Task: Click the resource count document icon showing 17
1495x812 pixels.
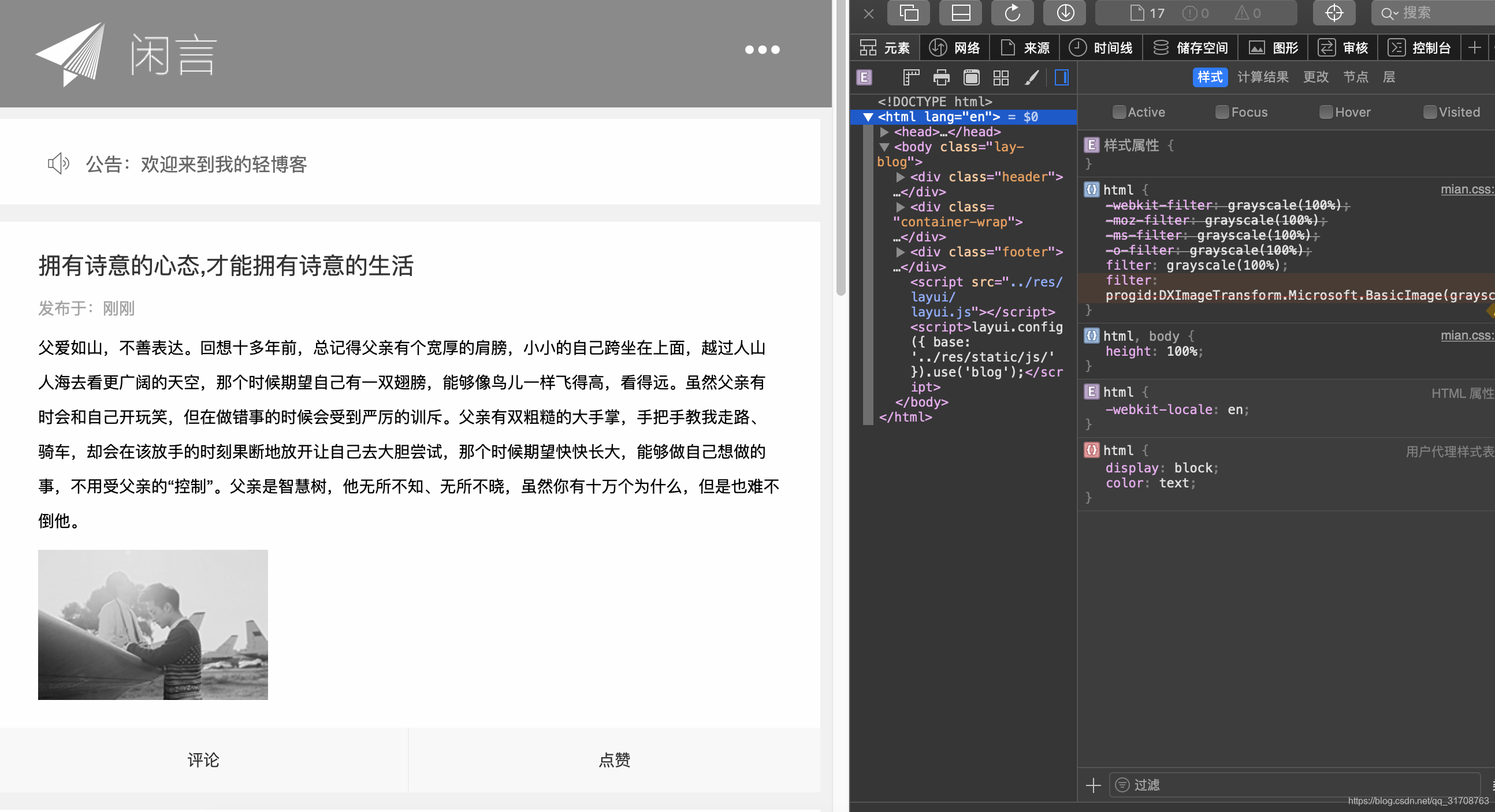Action: pos(1147,13)
